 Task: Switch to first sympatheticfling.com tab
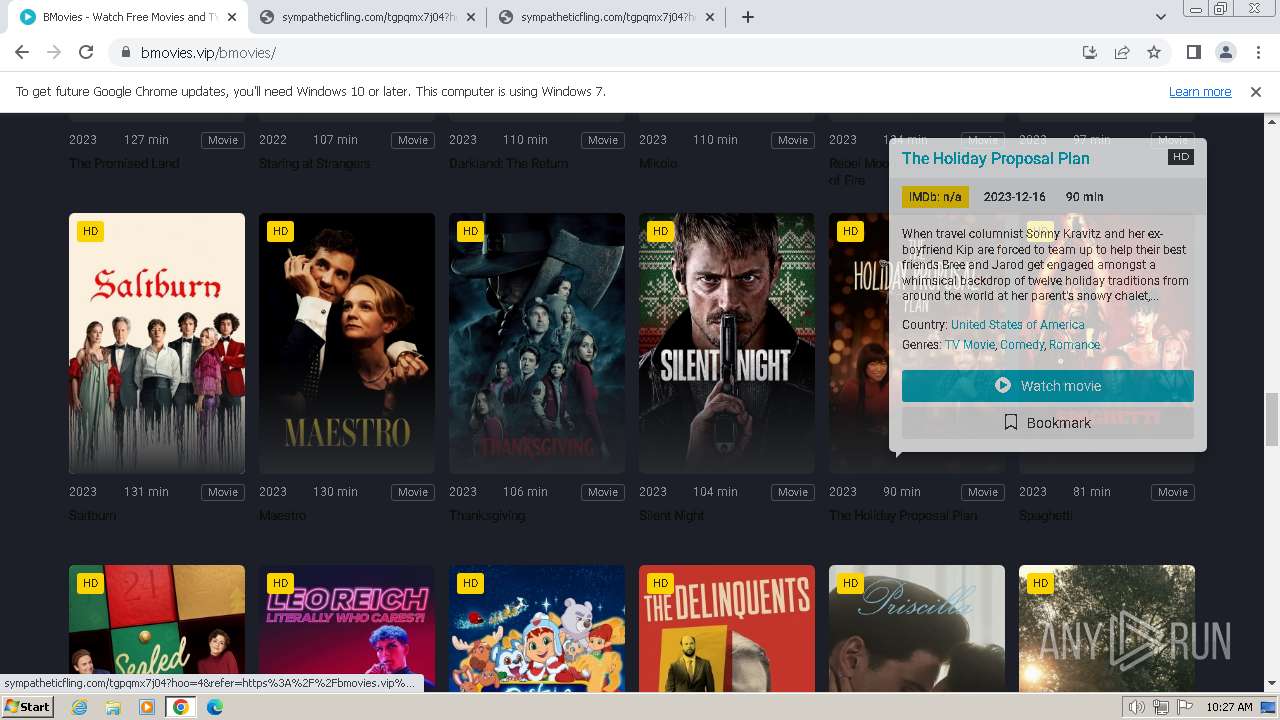pos(367,17)
